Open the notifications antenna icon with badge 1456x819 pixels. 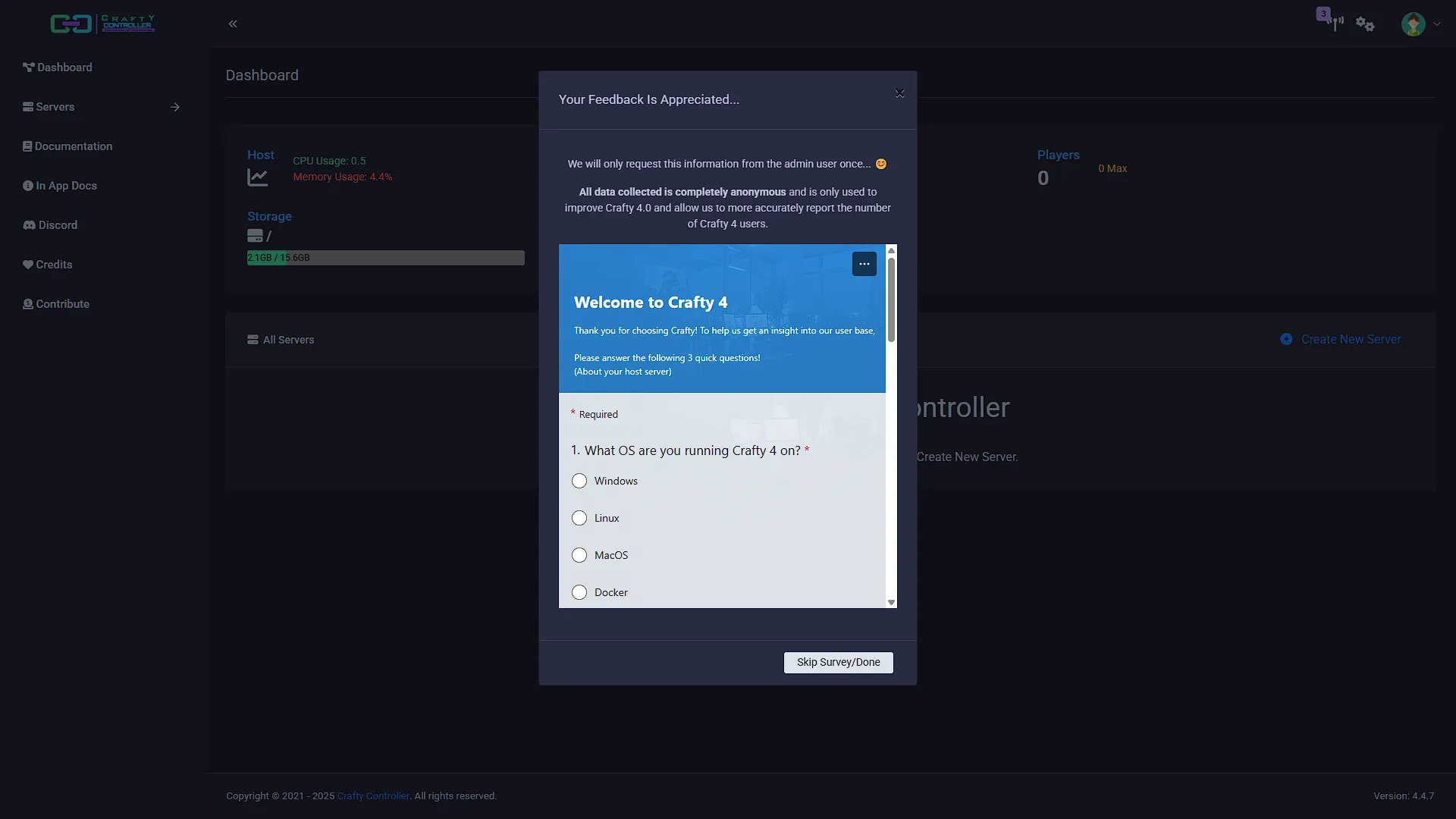click(x=1333, y=21)
